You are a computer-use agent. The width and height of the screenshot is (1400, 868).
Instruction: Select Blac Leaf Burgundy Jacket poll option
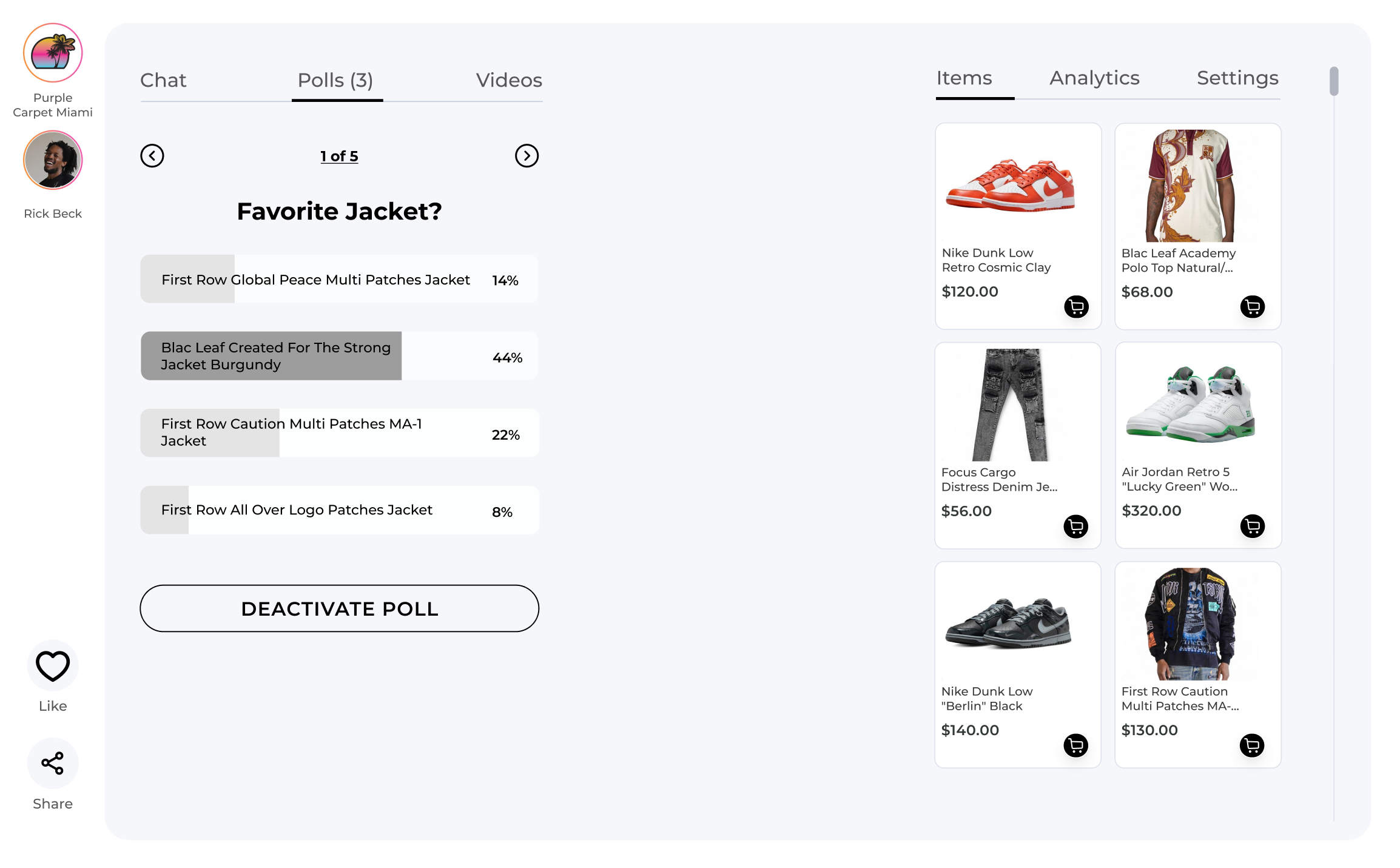tap(339, 356)
